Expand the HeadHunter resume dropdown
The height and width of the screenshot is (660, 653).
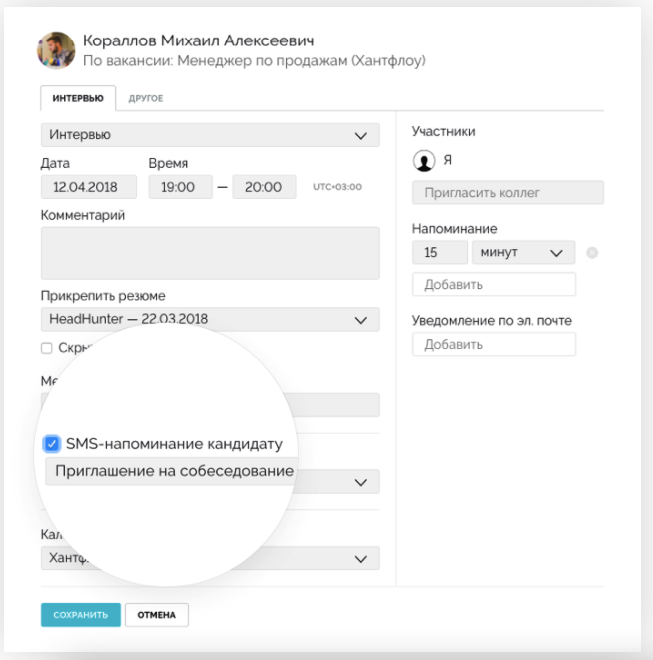210,320
